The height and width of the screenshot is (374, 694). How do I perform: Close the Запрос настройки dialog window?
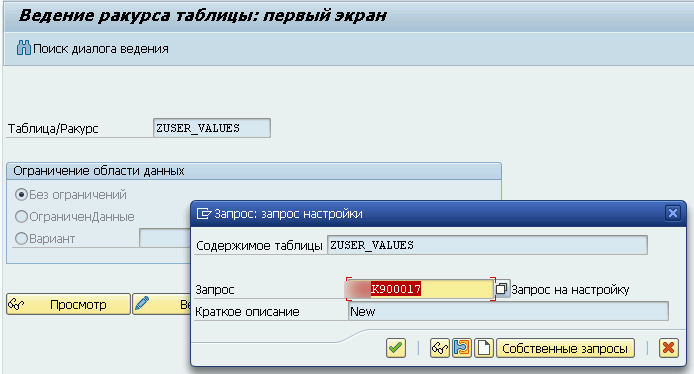[x=672, y=213]
